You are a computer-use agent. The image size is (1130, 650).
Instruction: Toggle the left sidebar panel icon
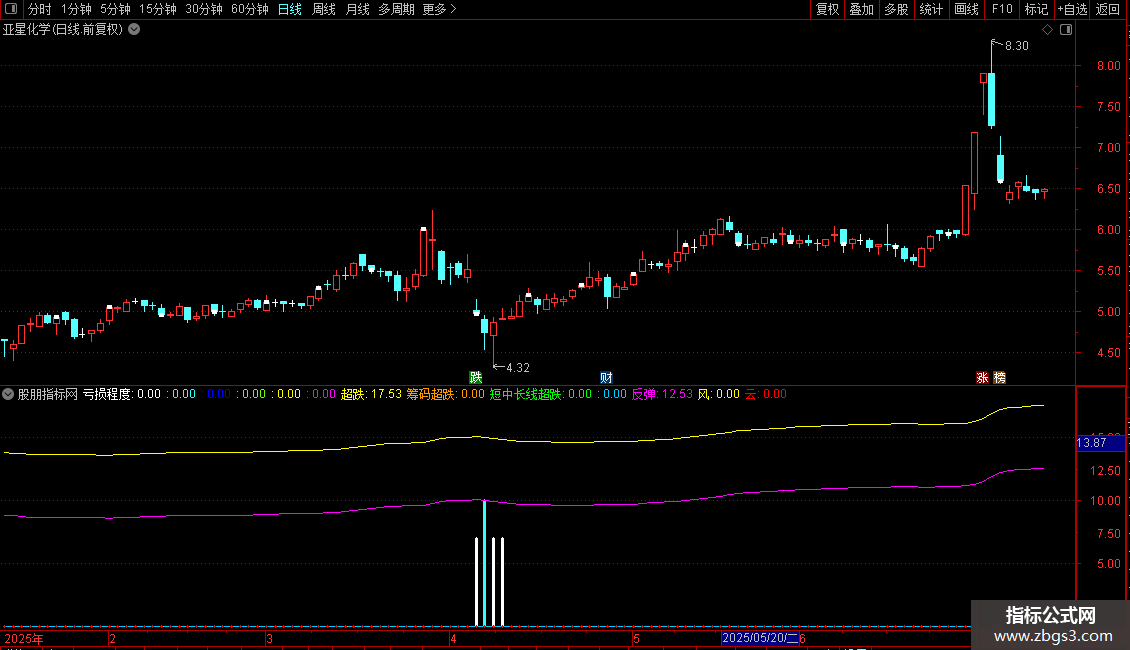11,9
